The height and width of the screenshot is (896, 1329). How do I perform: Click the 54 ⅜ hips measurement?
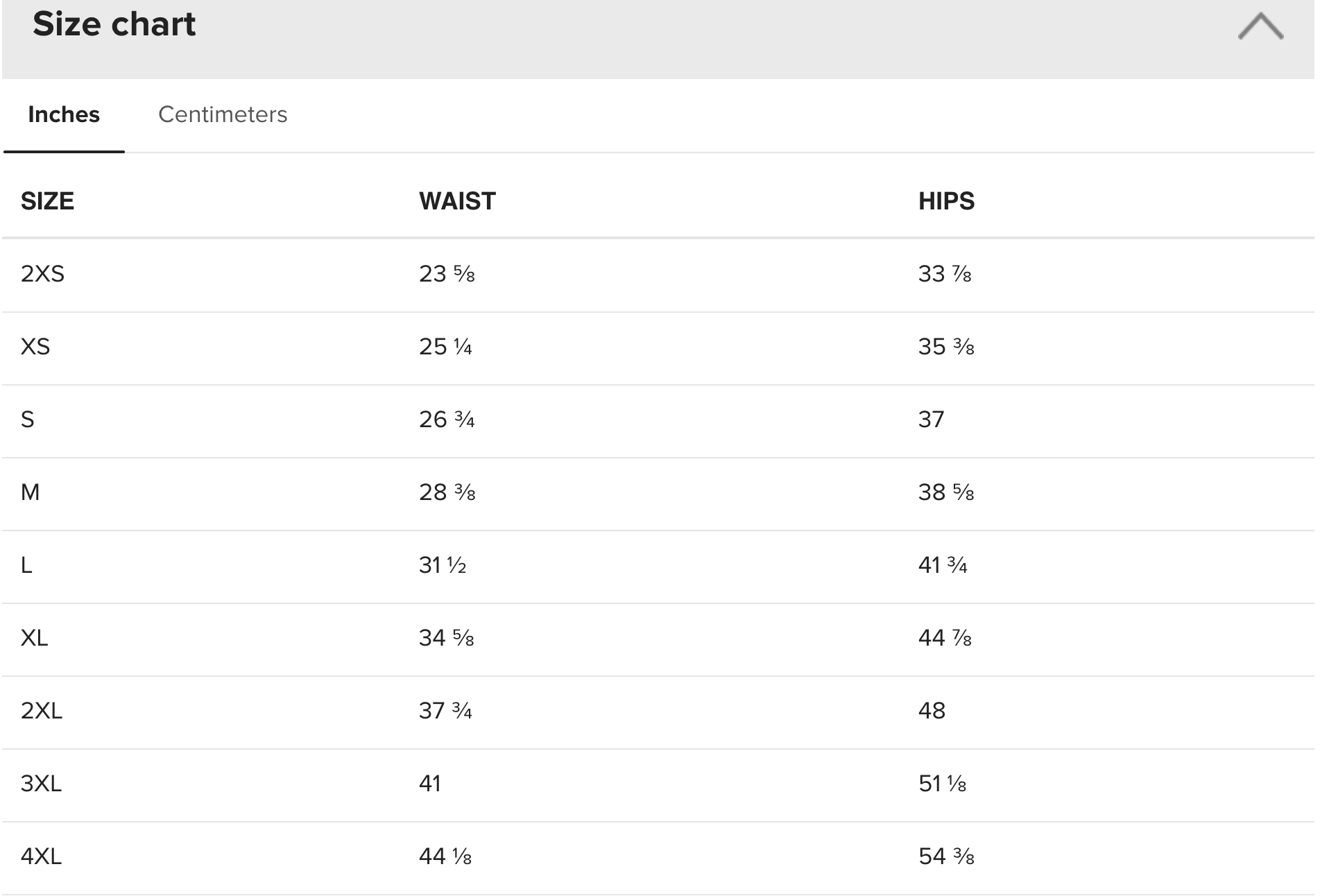coord(946,856)
